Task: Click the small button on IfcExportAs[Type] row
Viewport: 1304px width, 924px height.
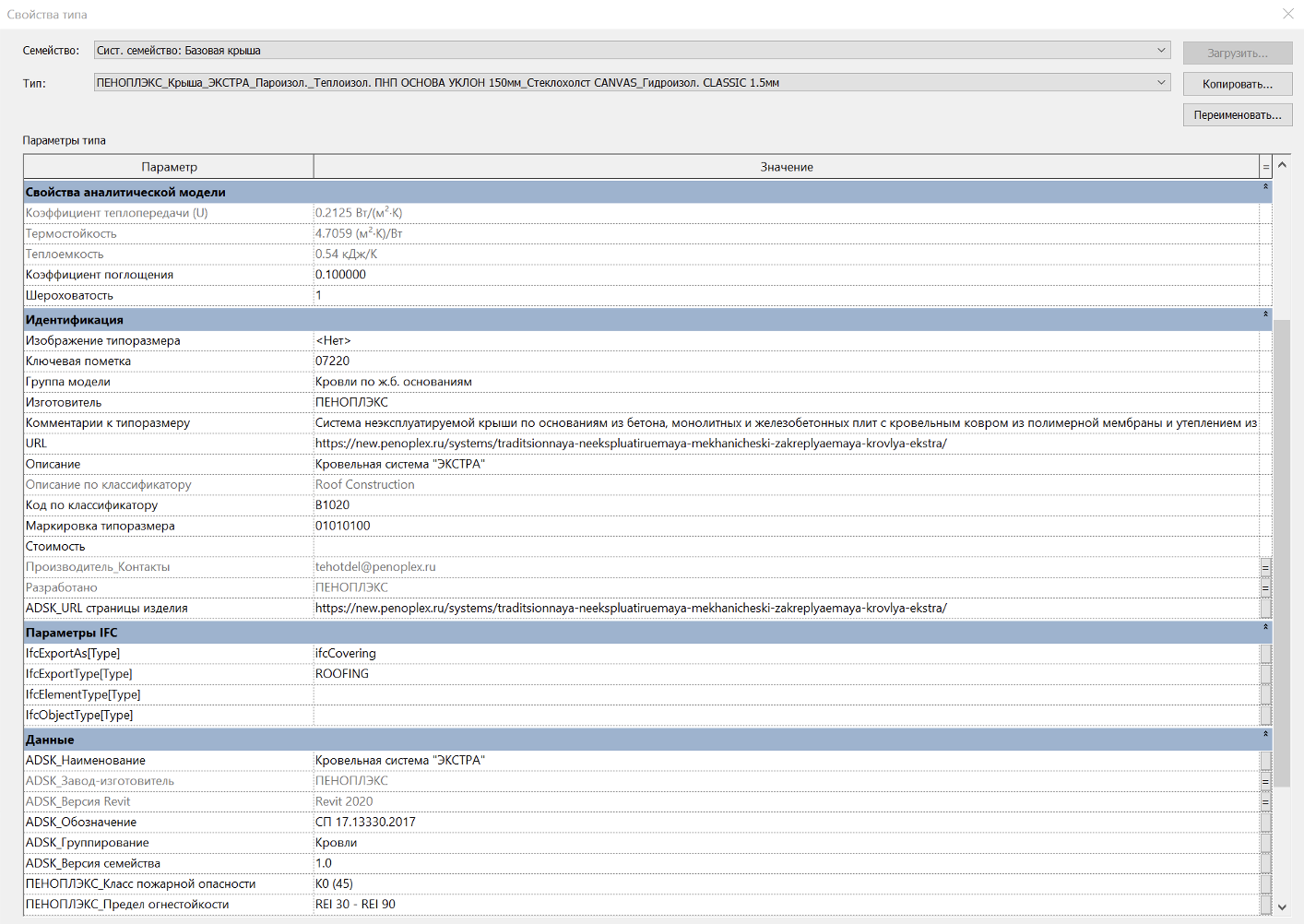Action: pos(1265,654)
